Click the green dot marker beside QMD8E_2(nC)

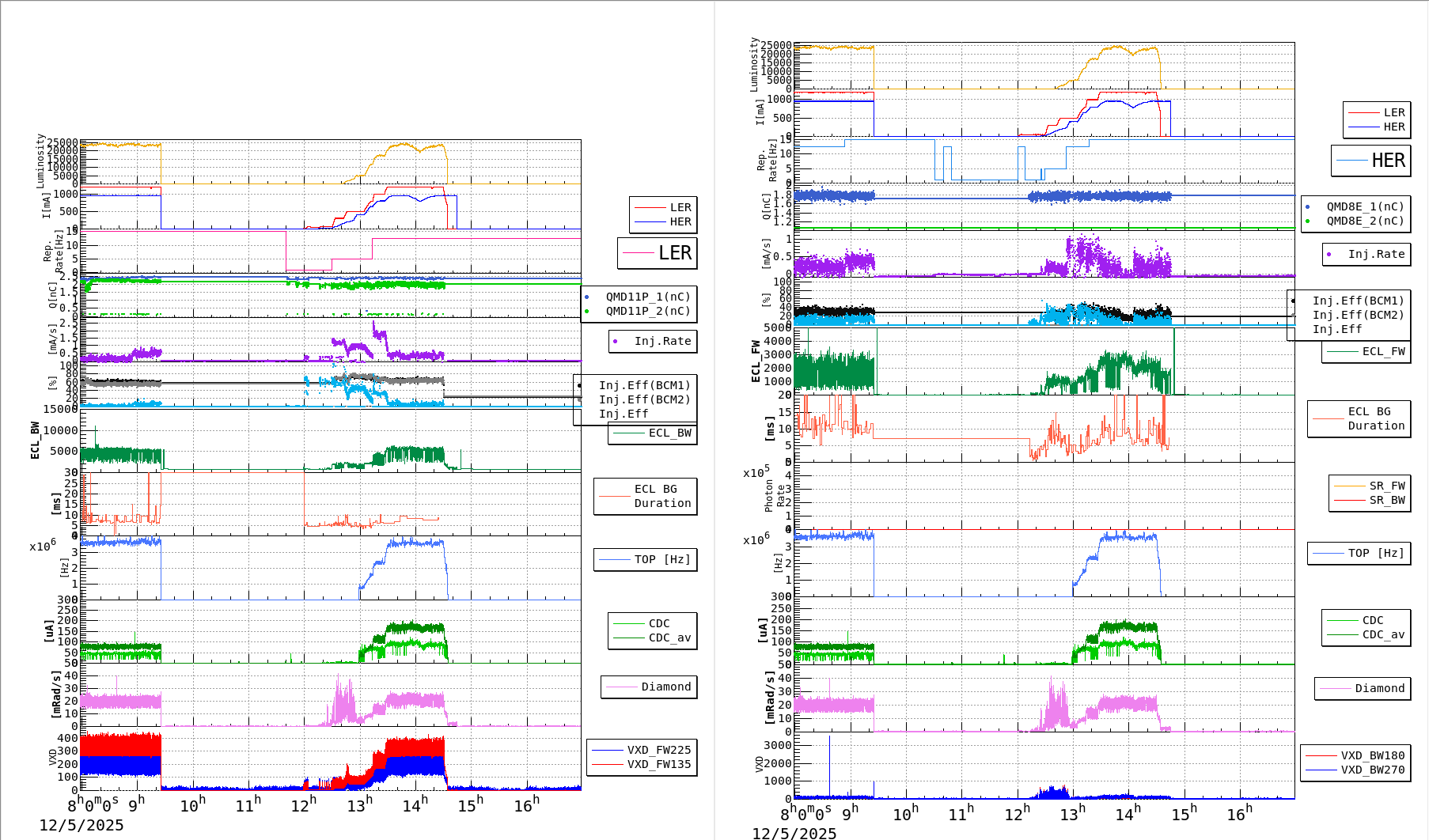coord(1307,221)
